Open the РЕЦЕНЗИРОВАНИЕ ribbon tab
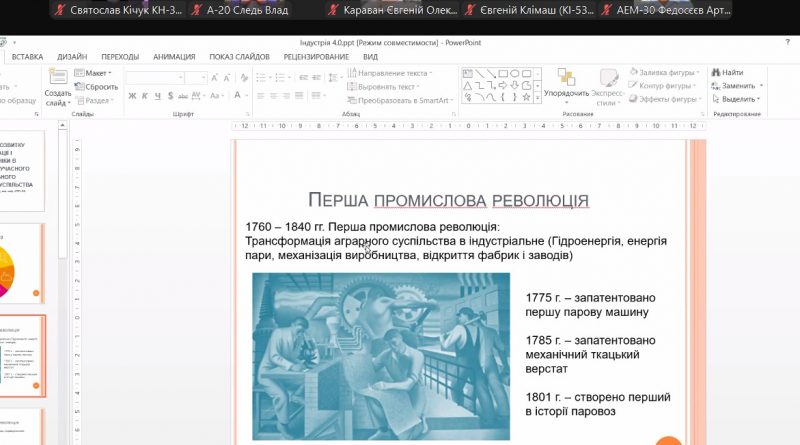Viewport: 800px width, 445px height. (316, 57)
